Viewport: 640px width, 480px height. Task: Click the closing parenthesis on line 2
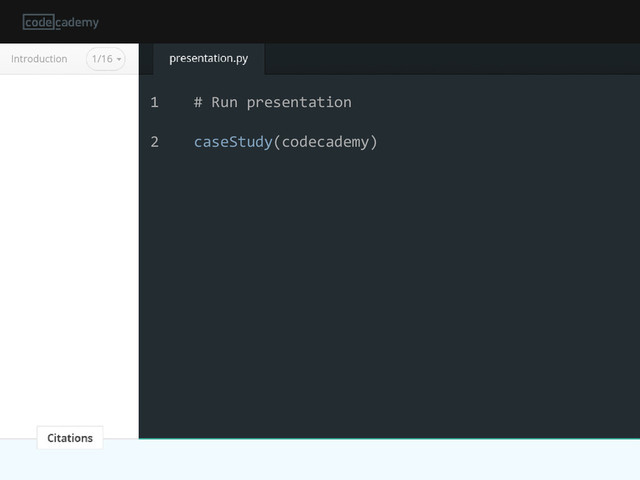pyautogui.click(x=373, y=142)
